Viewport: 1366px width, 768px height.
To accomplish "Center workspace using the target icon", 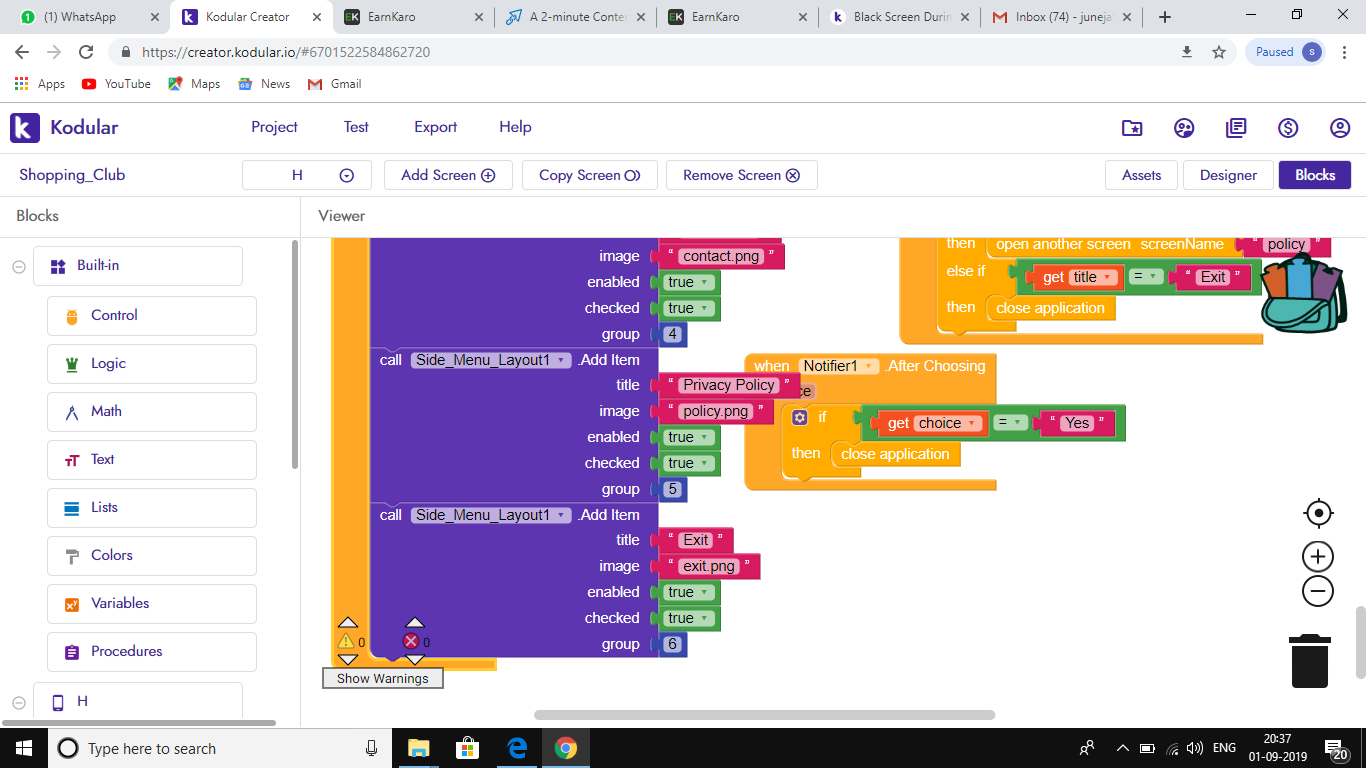I will (x=1318, y=513).
